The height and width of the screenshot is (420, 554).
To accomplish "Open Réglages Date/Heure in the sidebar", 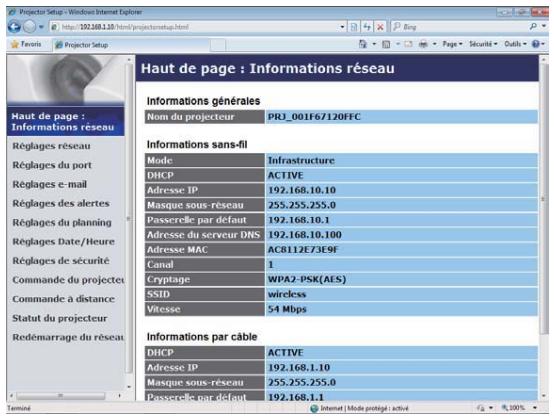I will [64, 242].
